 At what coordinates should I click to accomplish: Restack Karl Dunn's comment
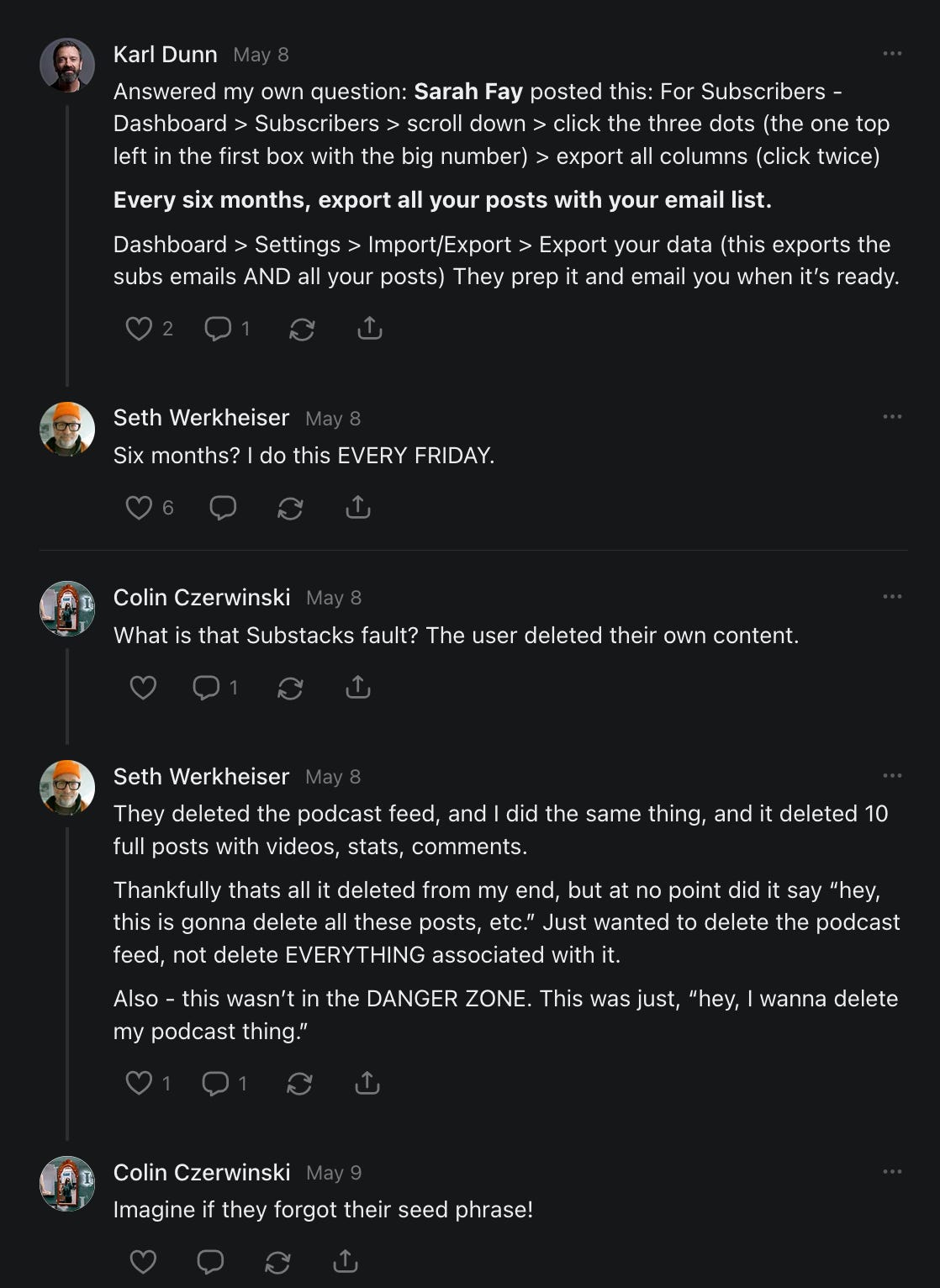point(302,330)
